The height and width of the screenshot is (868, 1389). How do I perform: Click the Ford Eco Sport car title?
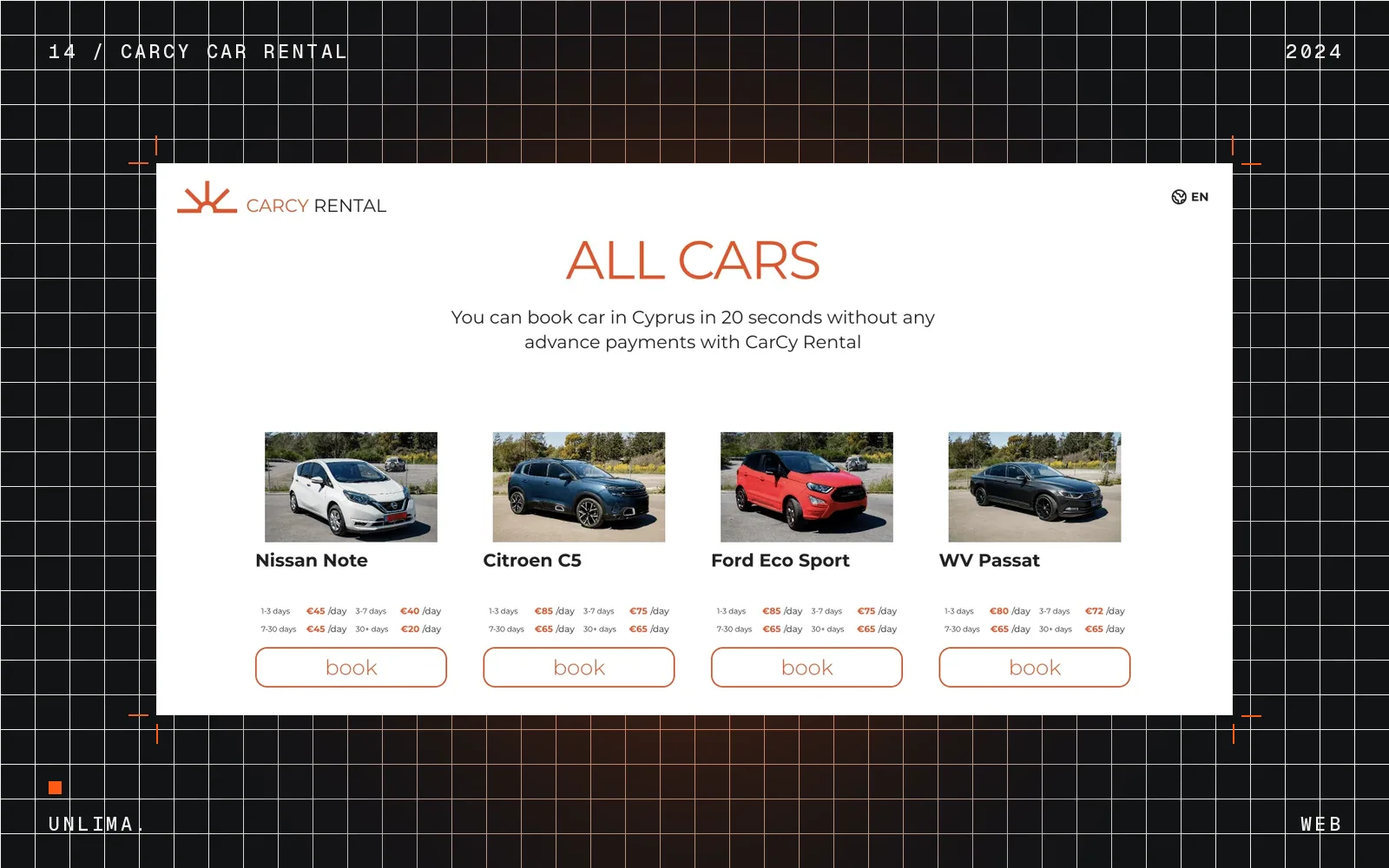pos(780,561)
